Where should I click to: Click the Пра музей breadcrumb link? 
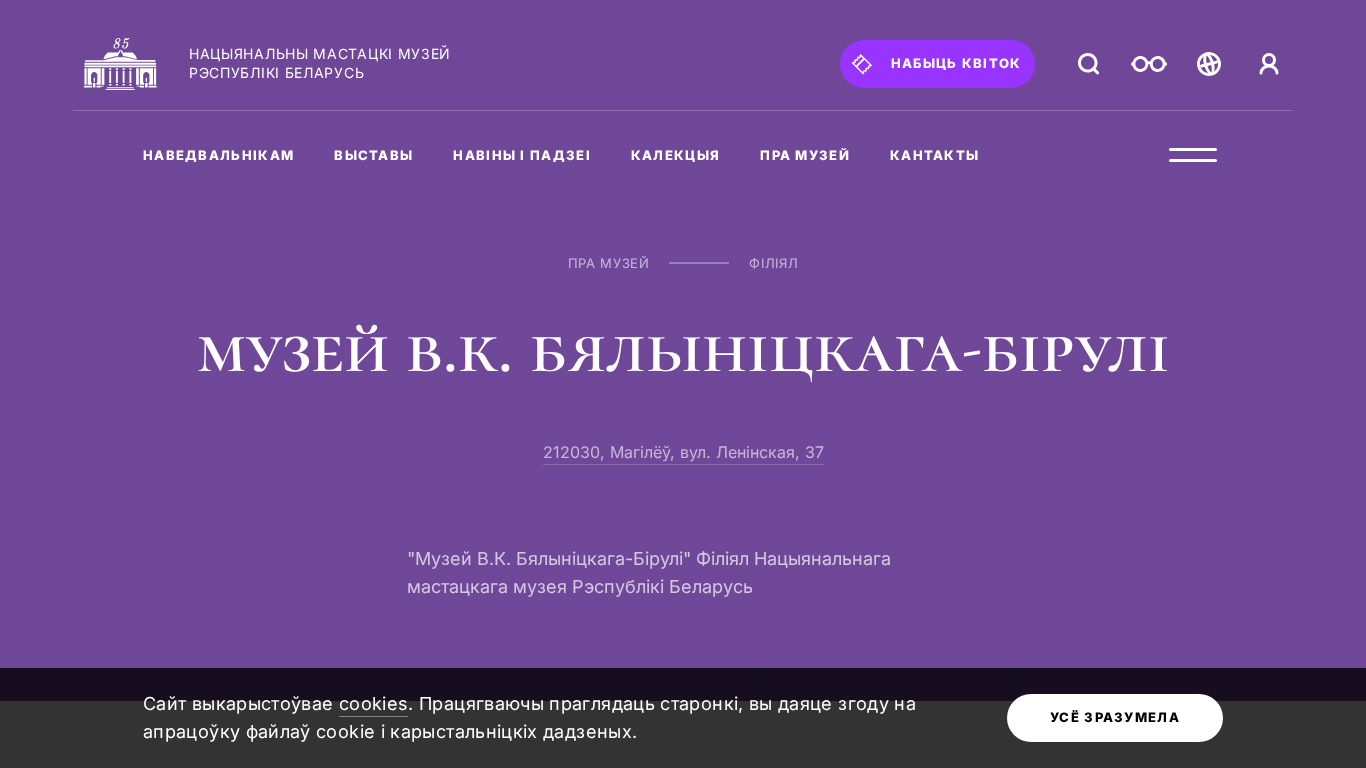pos(609,263)
